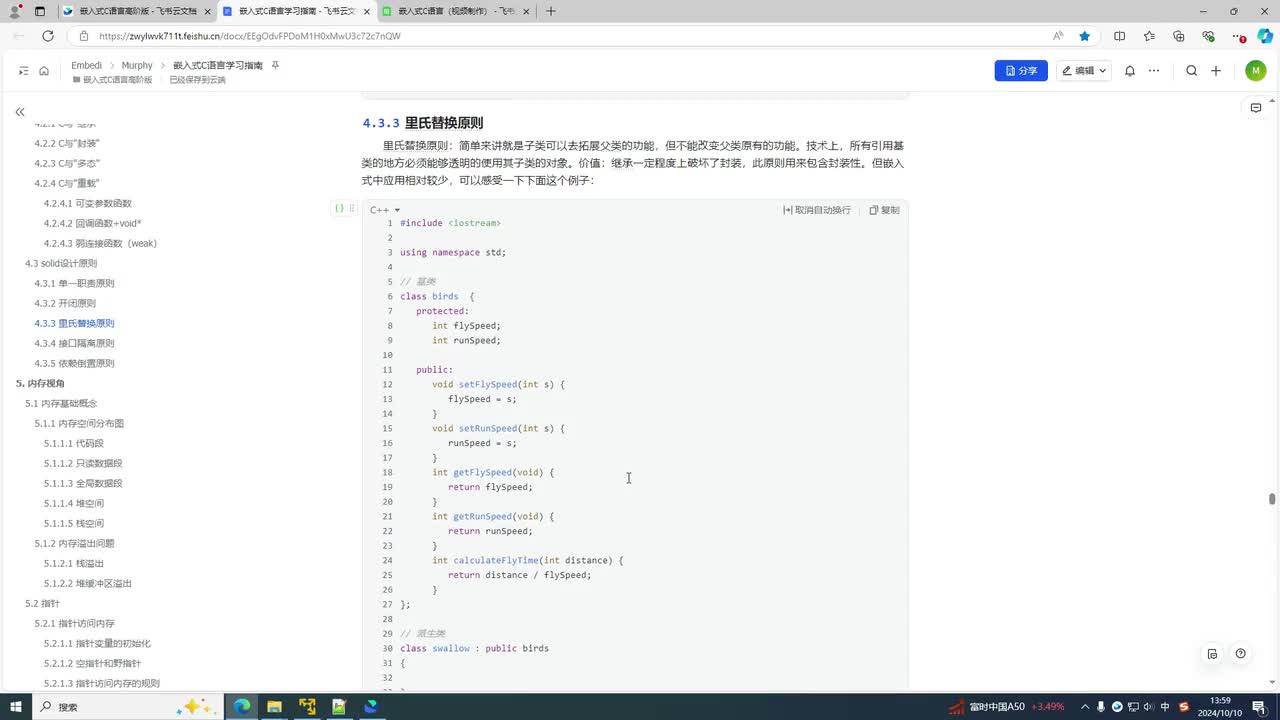Click the help question mark icon
This screenshot has height=720, width=1280.
[x=1240, y=654]
